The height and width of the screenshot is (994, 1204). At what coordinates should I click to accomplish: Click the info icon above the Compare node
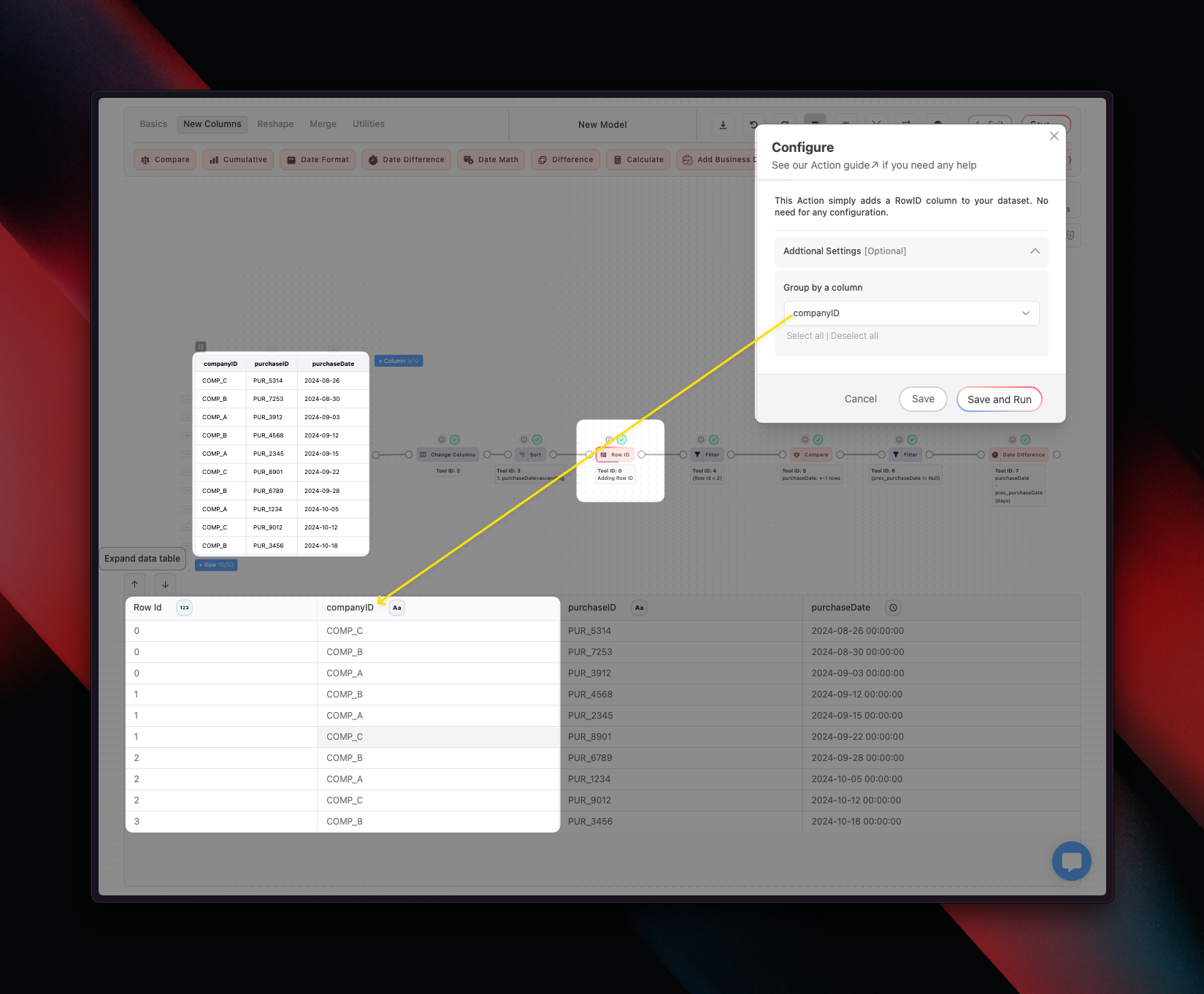coord(805,440)
